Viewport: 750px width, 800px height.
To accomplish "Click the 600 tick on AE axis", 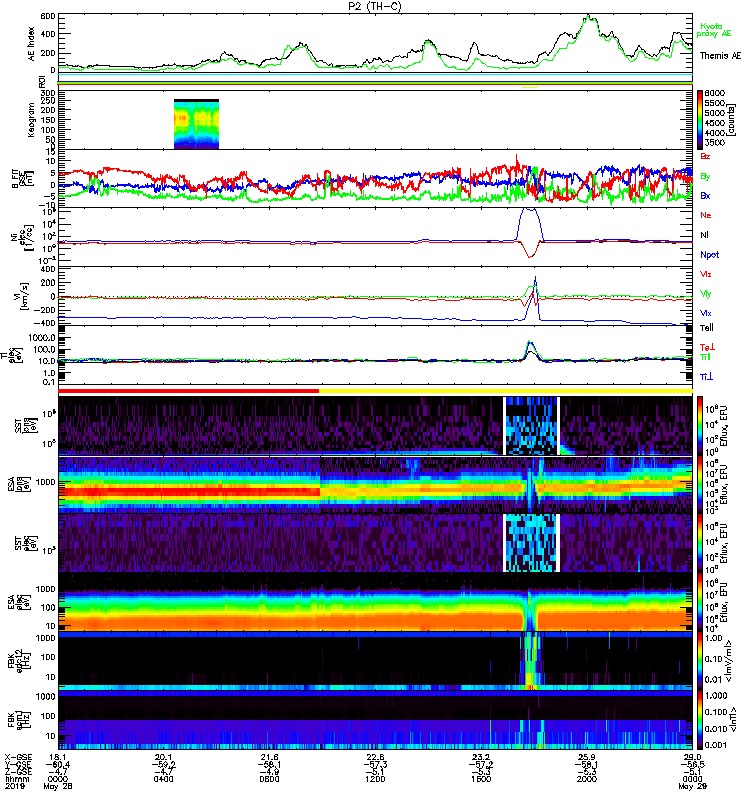I will [x=48, y=16].
